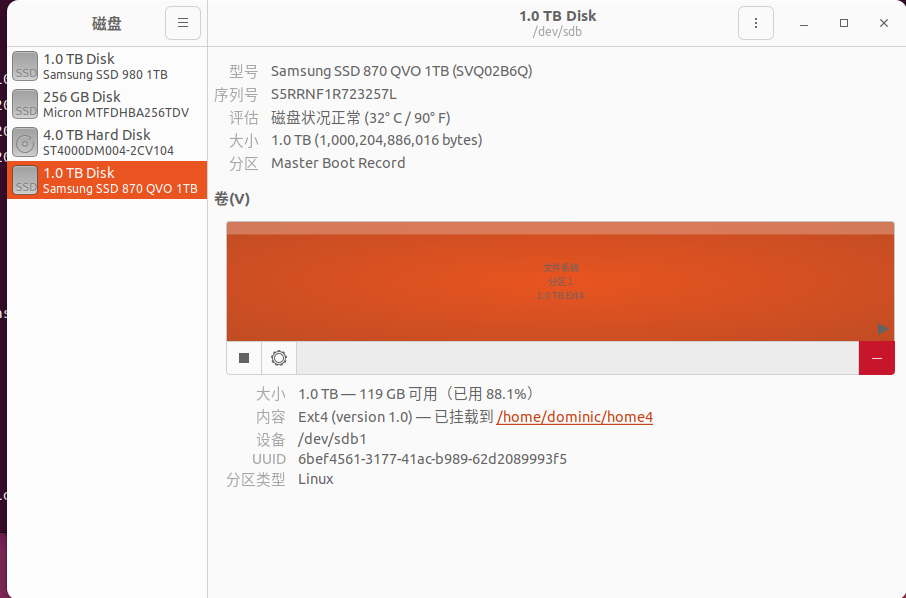
Task: Maximize the Disks window
Action: click(844, 23)
